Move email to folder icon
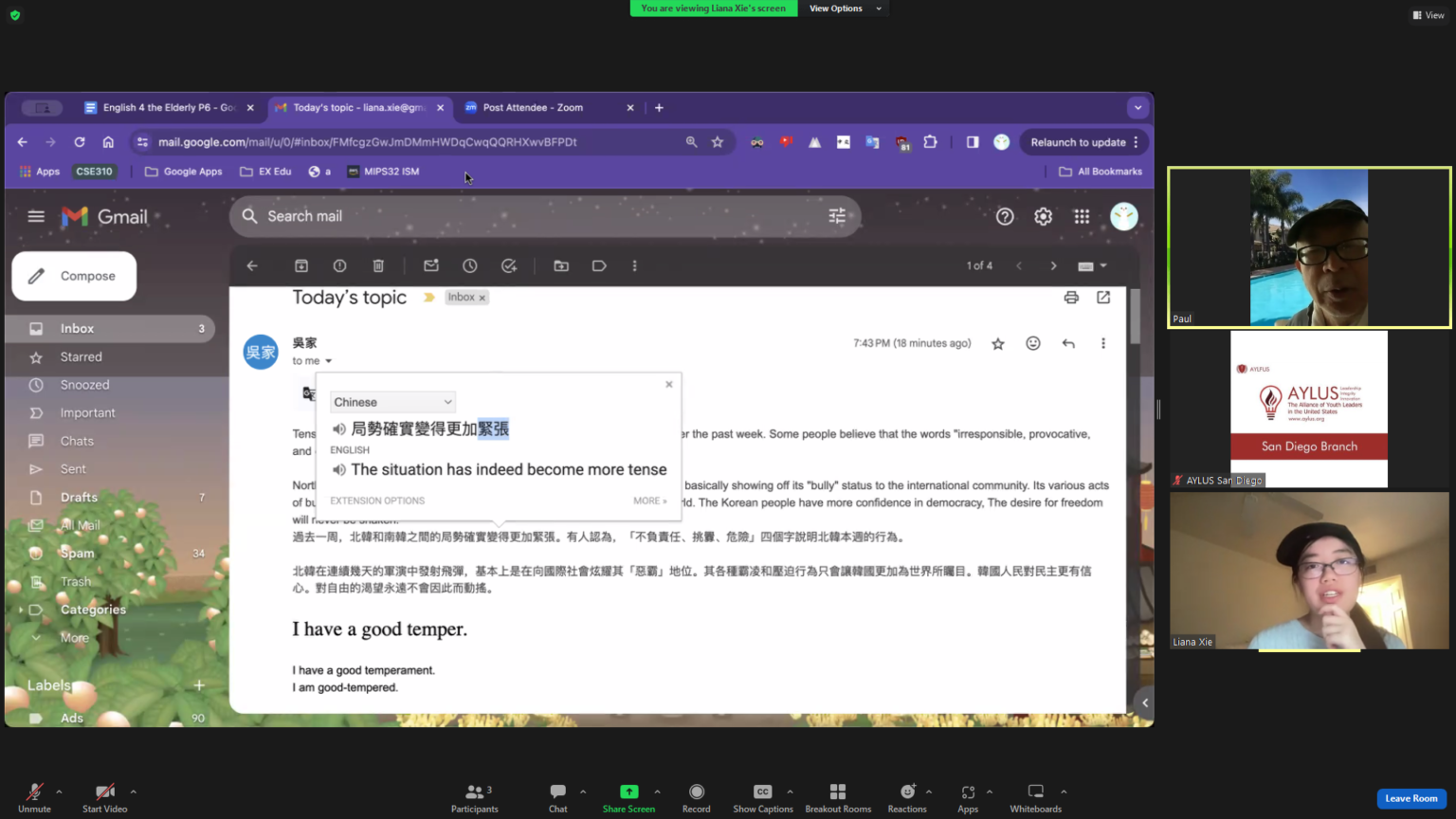Screen dimensions: 1456x819 coord(561,266)
